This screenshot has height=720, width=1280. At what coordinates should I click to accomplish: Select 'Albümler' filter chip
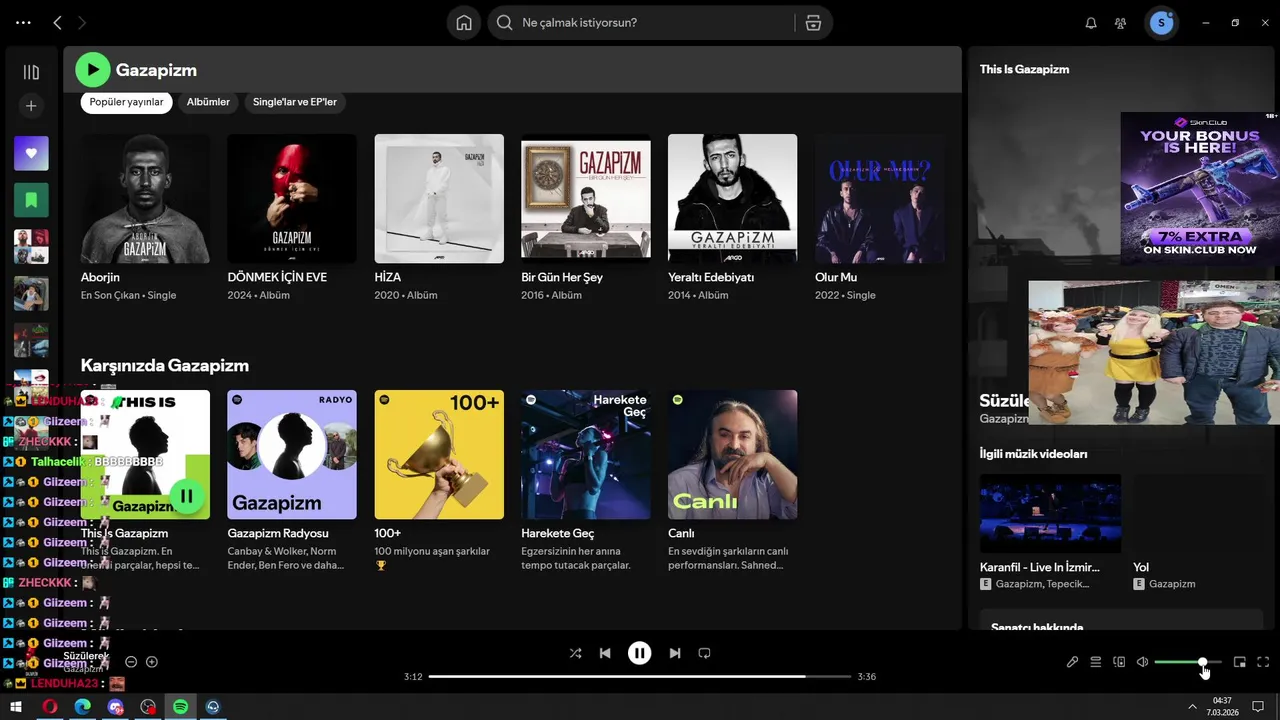pyautogui.click(x=208, y=102)
